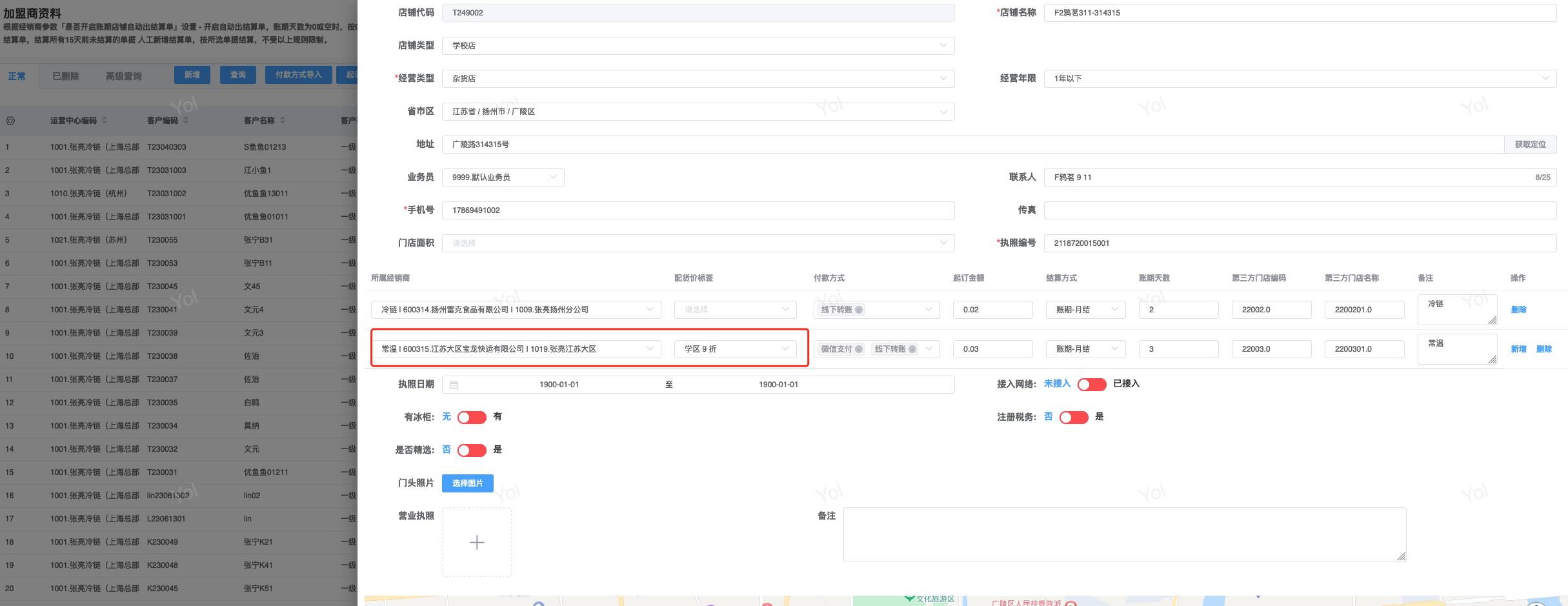This screenshot has width=1568, height=606.
Task: Open the 门店面积 dropdown
Action: tap(698, 243)
